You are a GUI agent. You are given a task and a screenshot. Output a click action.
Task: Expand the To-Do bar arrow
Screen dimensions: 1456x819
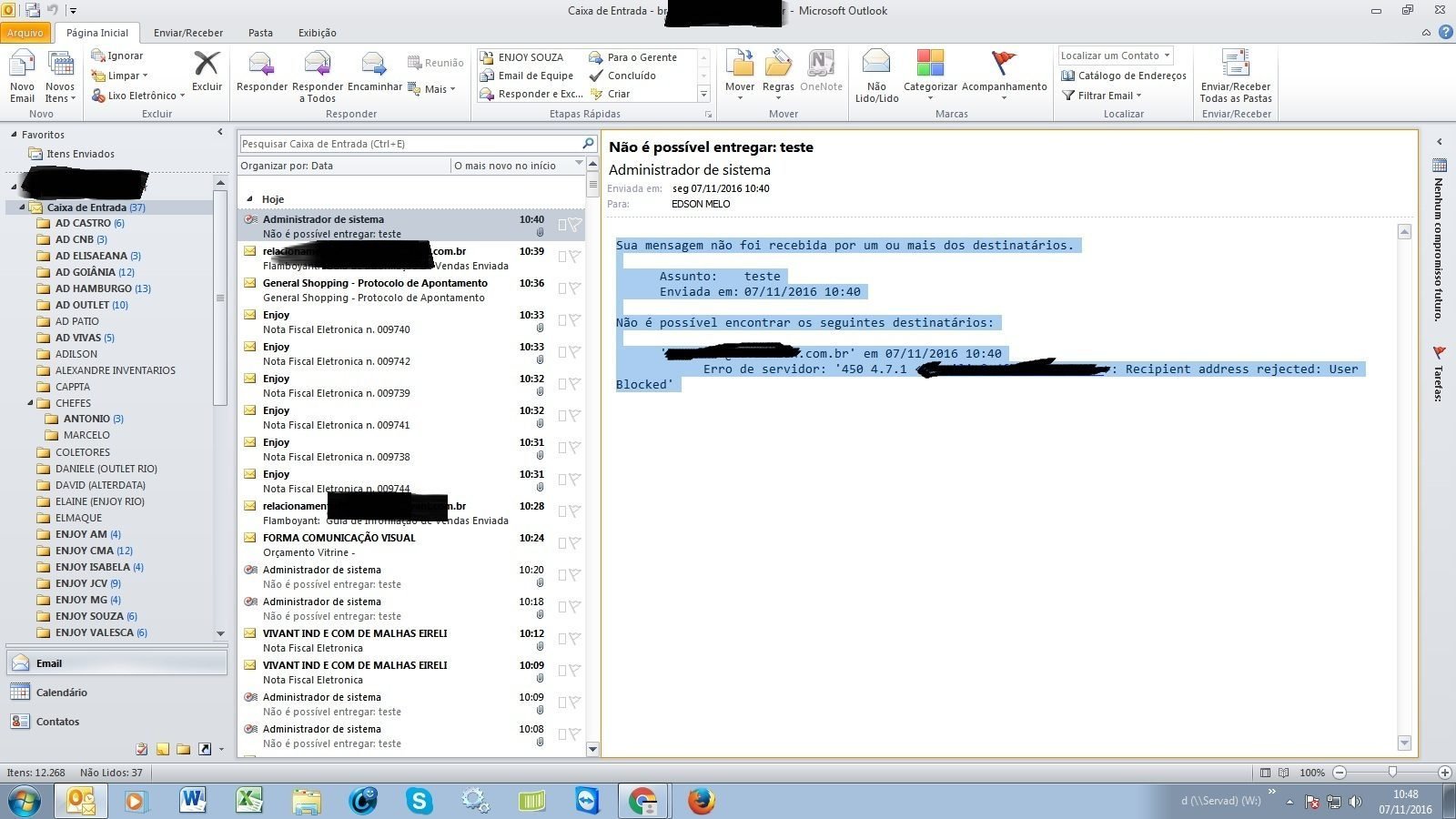(x=1439, y=142)
